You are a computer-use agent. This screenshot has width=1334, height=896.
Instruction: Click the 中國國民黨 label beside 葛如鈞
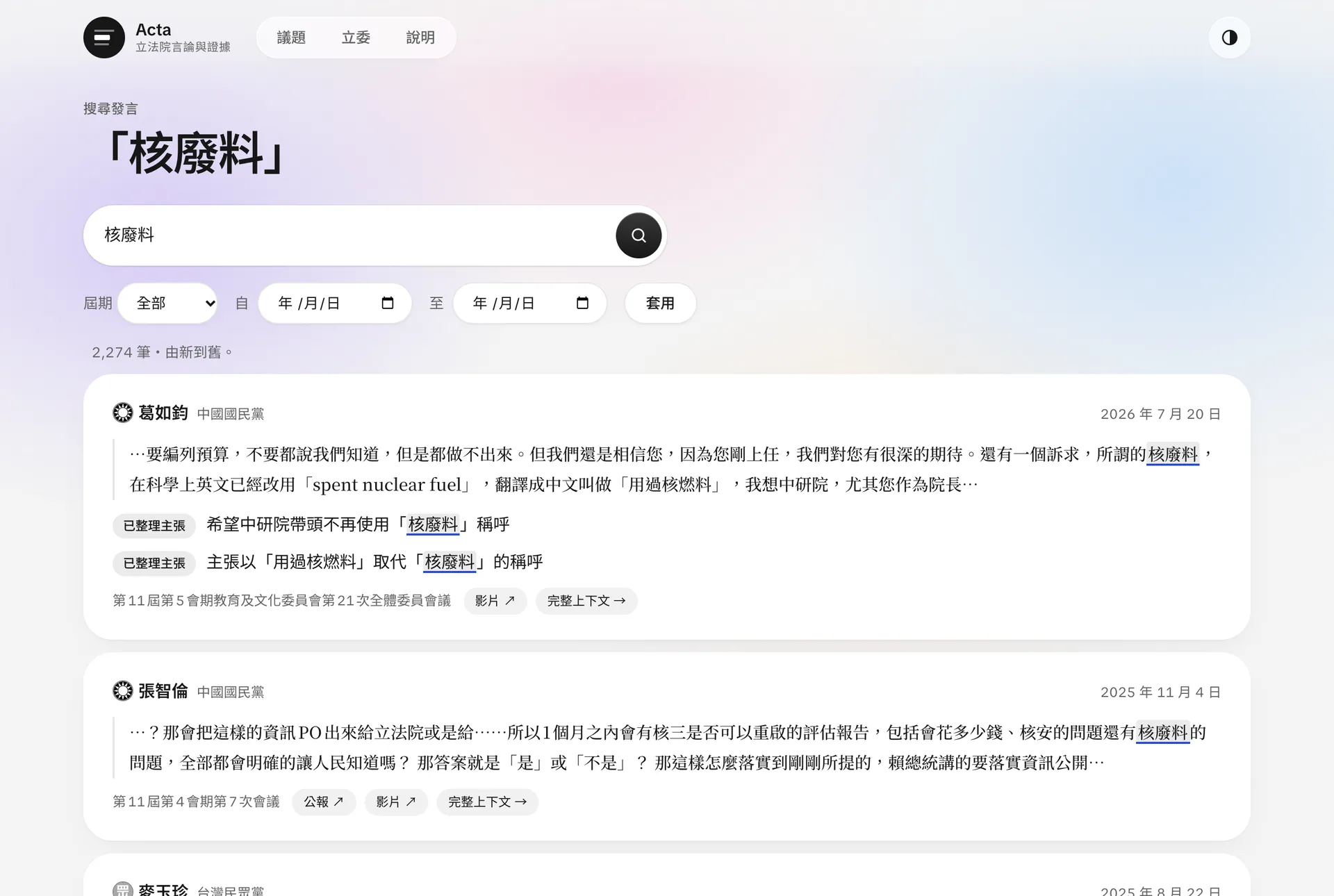[x=231, y=414]
